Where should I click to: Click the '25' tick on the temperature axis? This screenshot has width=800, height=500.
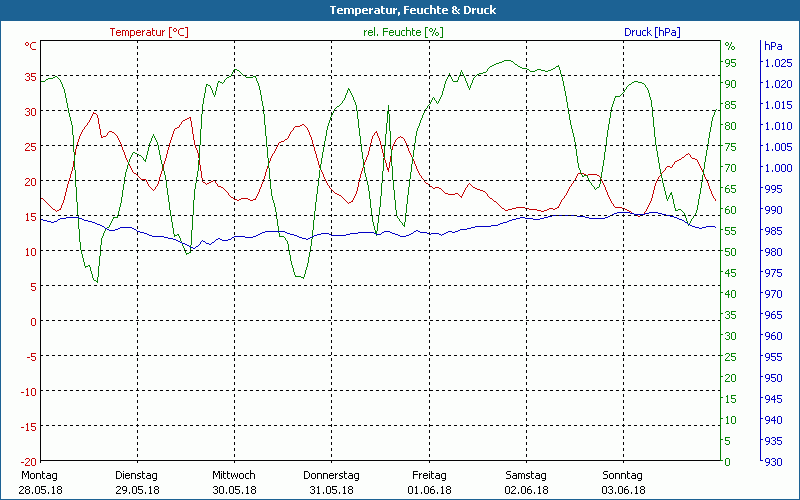[31, 147]
